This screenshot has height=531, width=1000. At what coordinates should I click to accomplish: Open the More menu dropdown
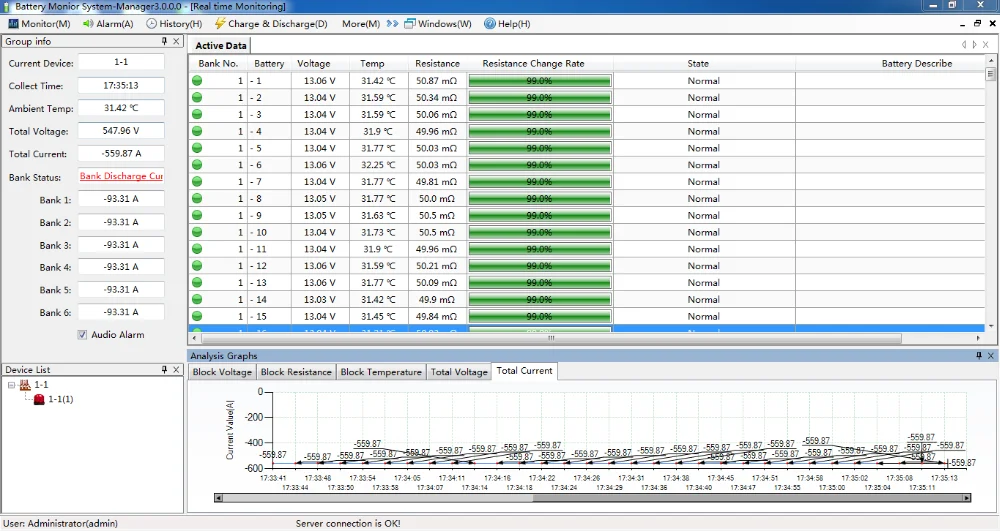(360, 23)
